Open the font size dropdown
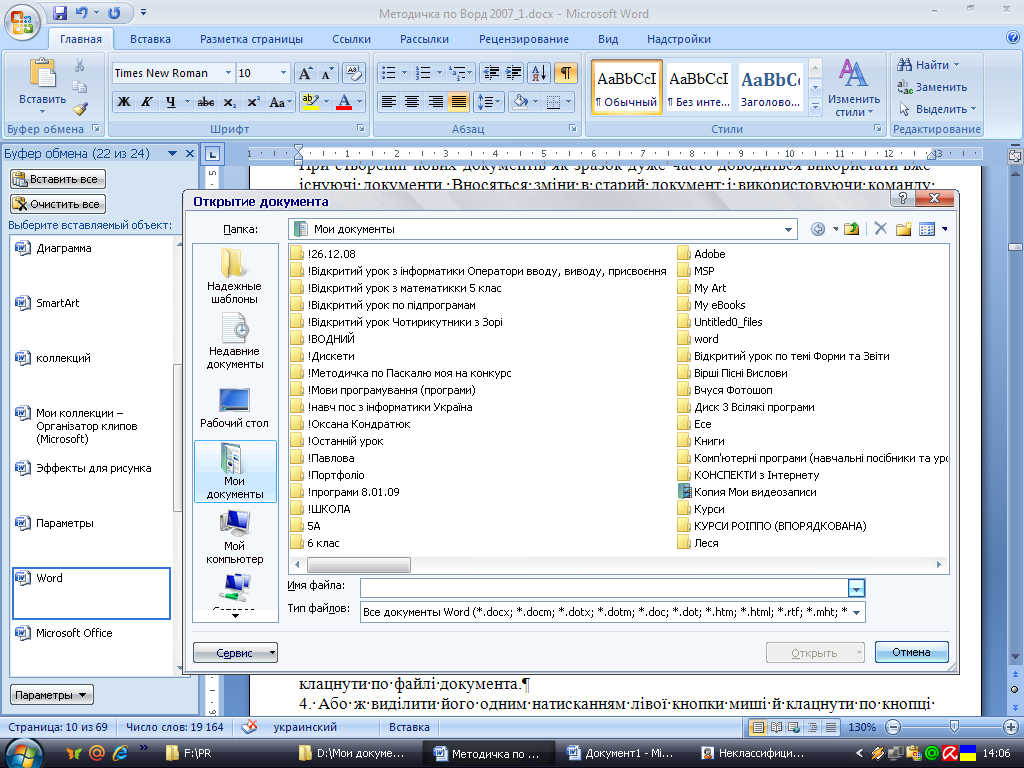Screen dimensions: 1024x768 tap(283, 72)
